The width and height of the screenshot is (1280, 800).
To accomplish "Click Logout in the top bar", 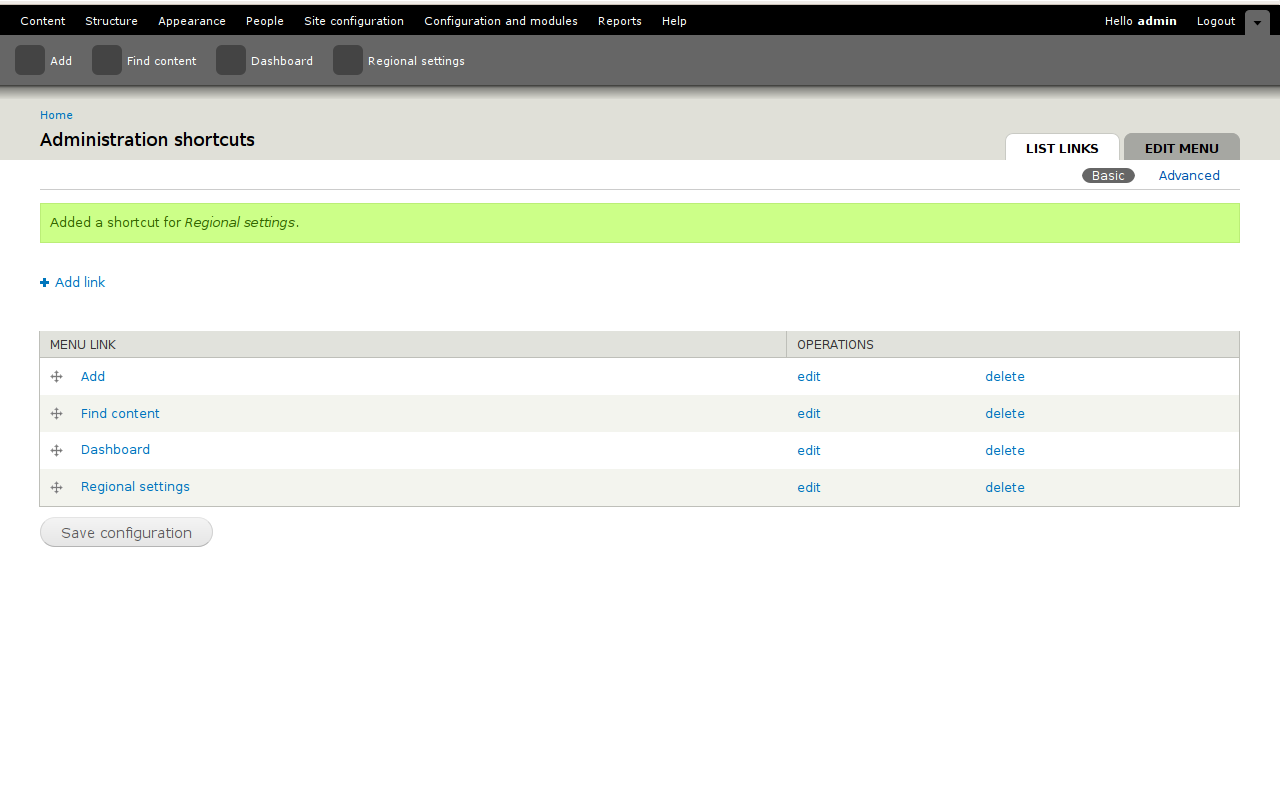I will 1215,21.
